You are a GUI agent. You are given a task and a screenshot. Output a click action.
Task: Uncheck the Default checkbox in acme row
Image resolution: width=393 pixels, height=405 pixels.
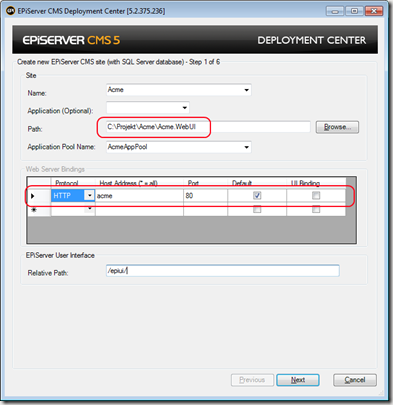click(x=257, y=195)
